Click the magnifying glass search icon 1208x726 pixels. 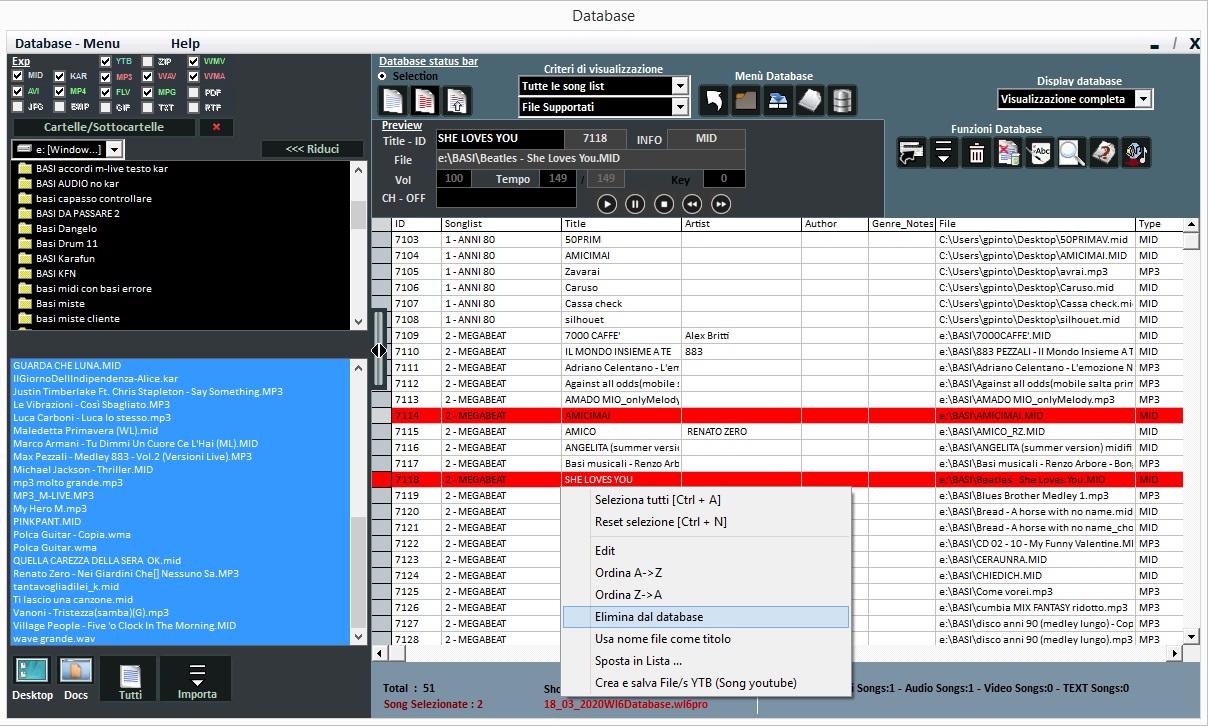(1072, 153)
